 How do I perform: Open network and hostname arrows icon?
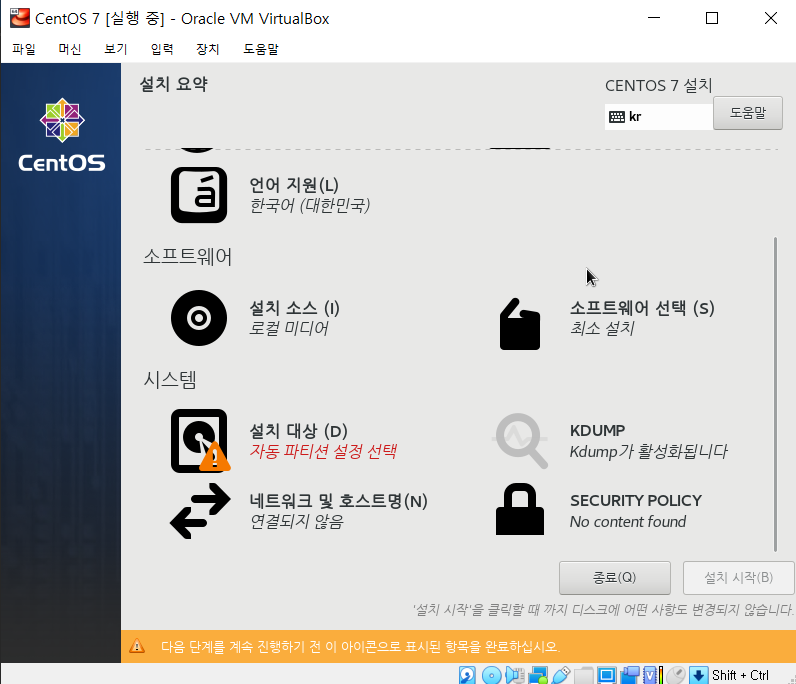coord(200,511)
